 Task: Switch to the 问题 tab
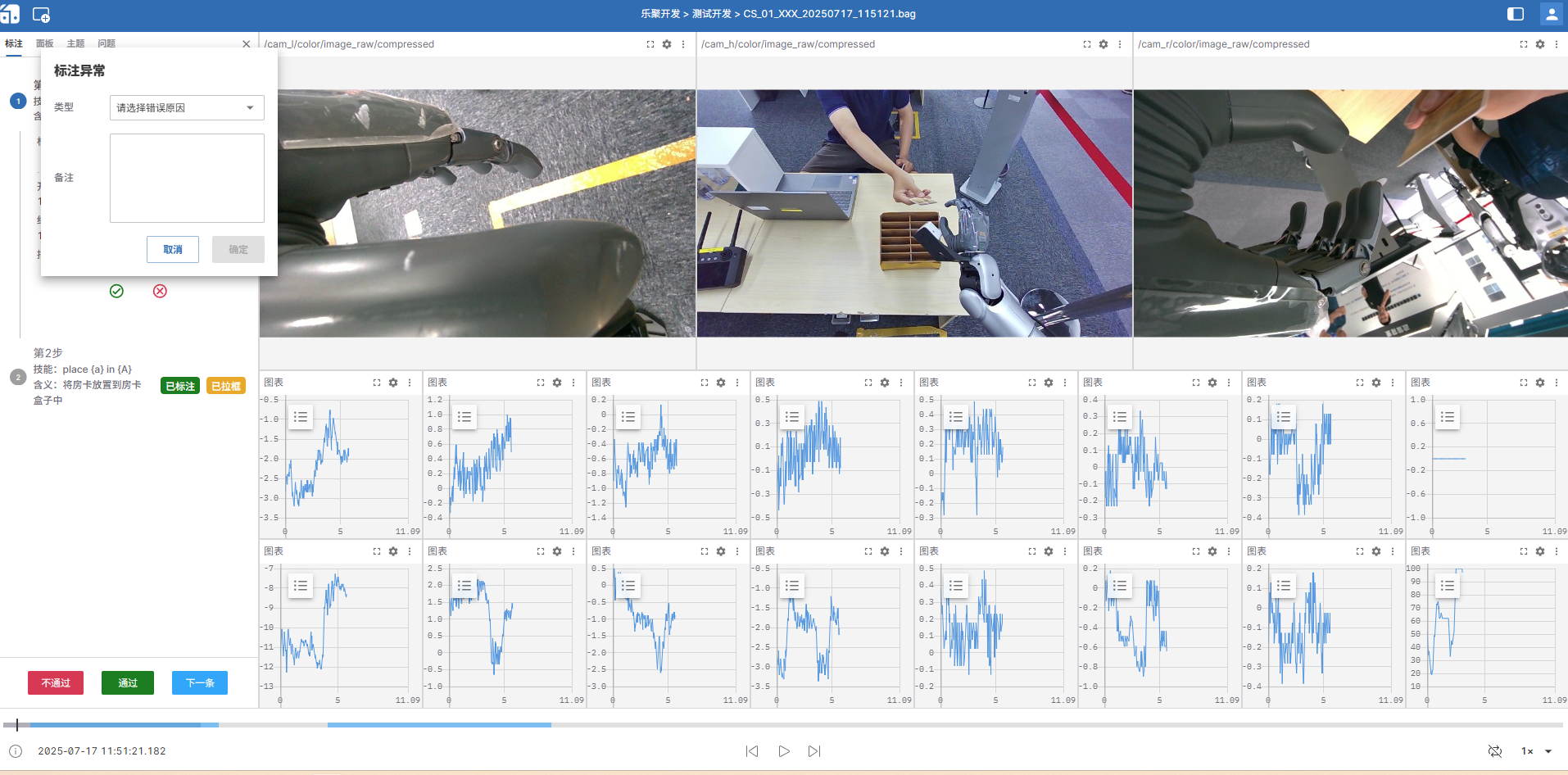pos(106,43)
